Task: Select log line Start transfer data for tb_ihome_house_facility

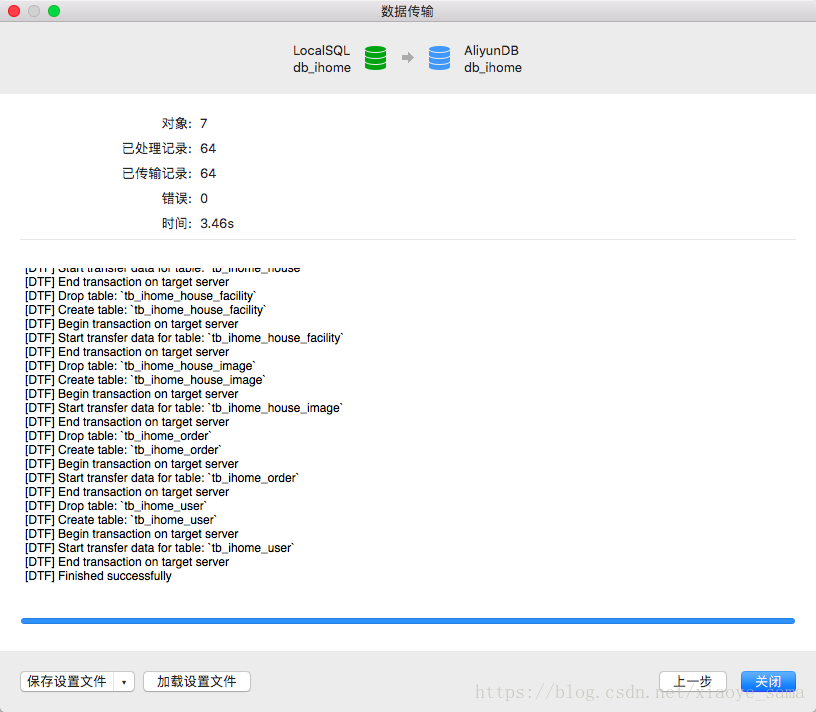Action: point(184,338)
